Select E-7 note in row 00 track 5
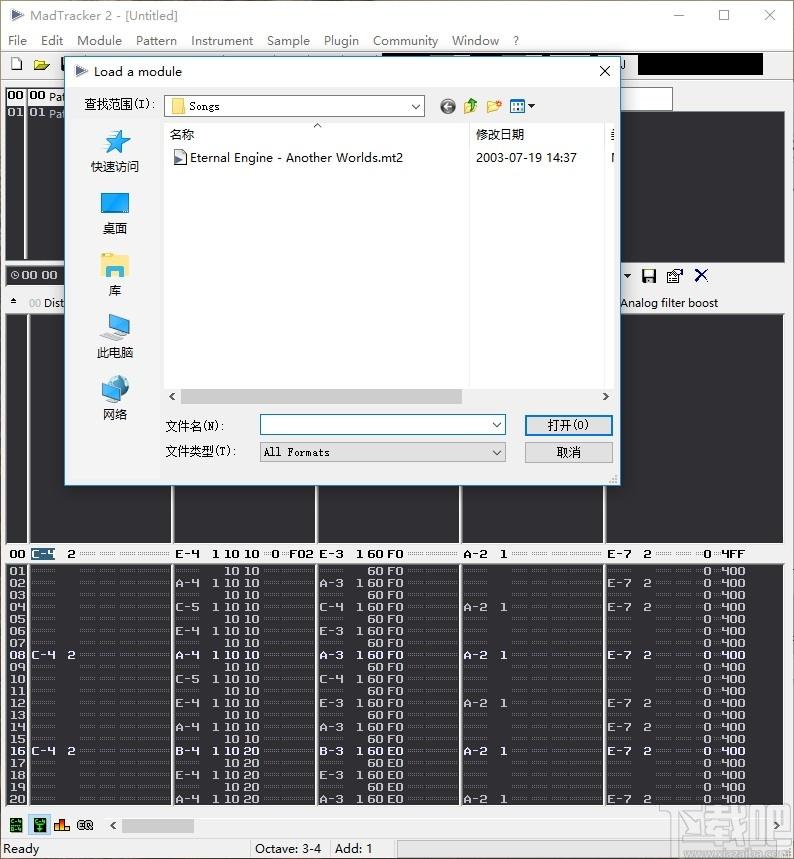The image size is (794, 859). pyautogui.click(x=619, y=554)
